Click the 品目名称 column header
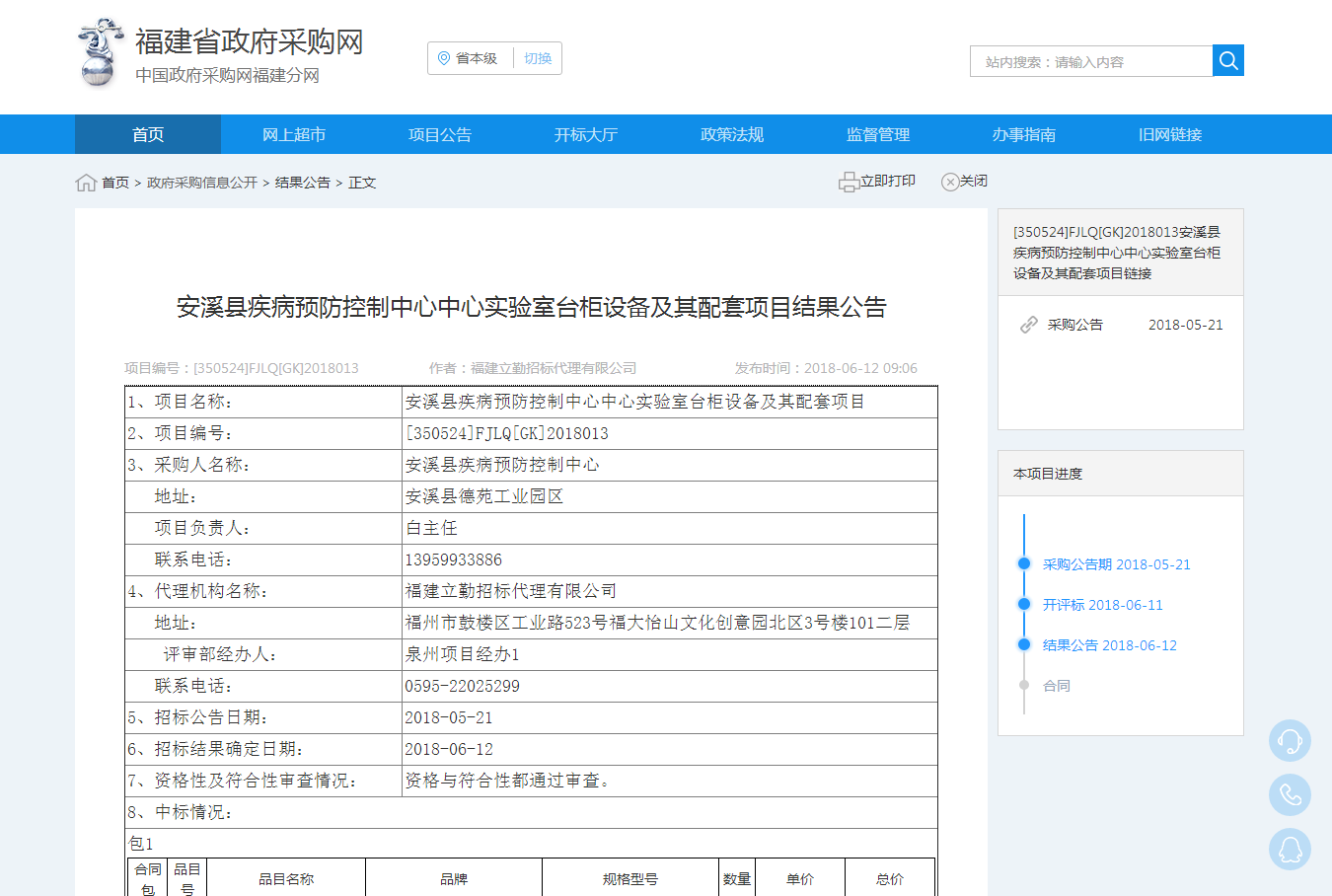 click(x=286, y=878)
